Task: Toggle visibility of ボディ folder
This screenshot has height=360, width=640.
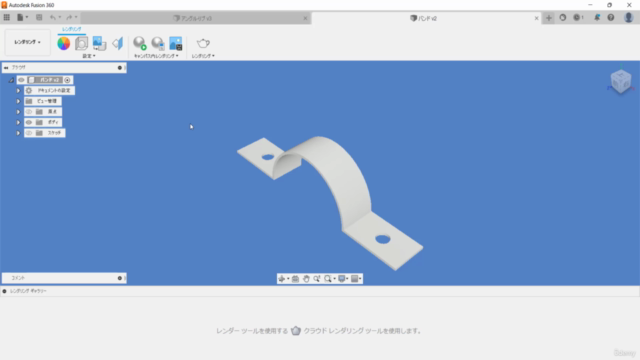Action: click(29, 122)
